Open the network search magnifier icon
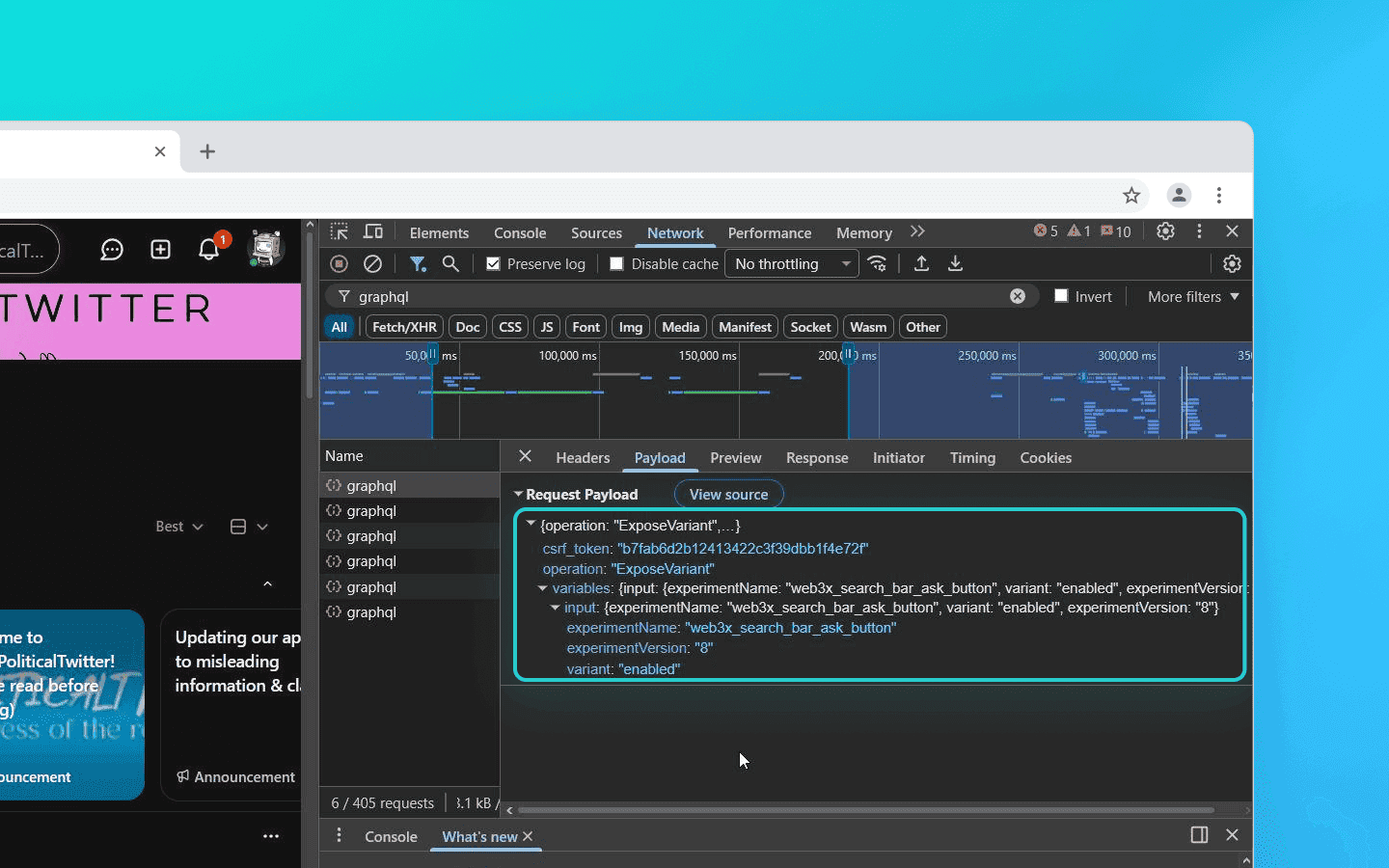 (450, 264)
